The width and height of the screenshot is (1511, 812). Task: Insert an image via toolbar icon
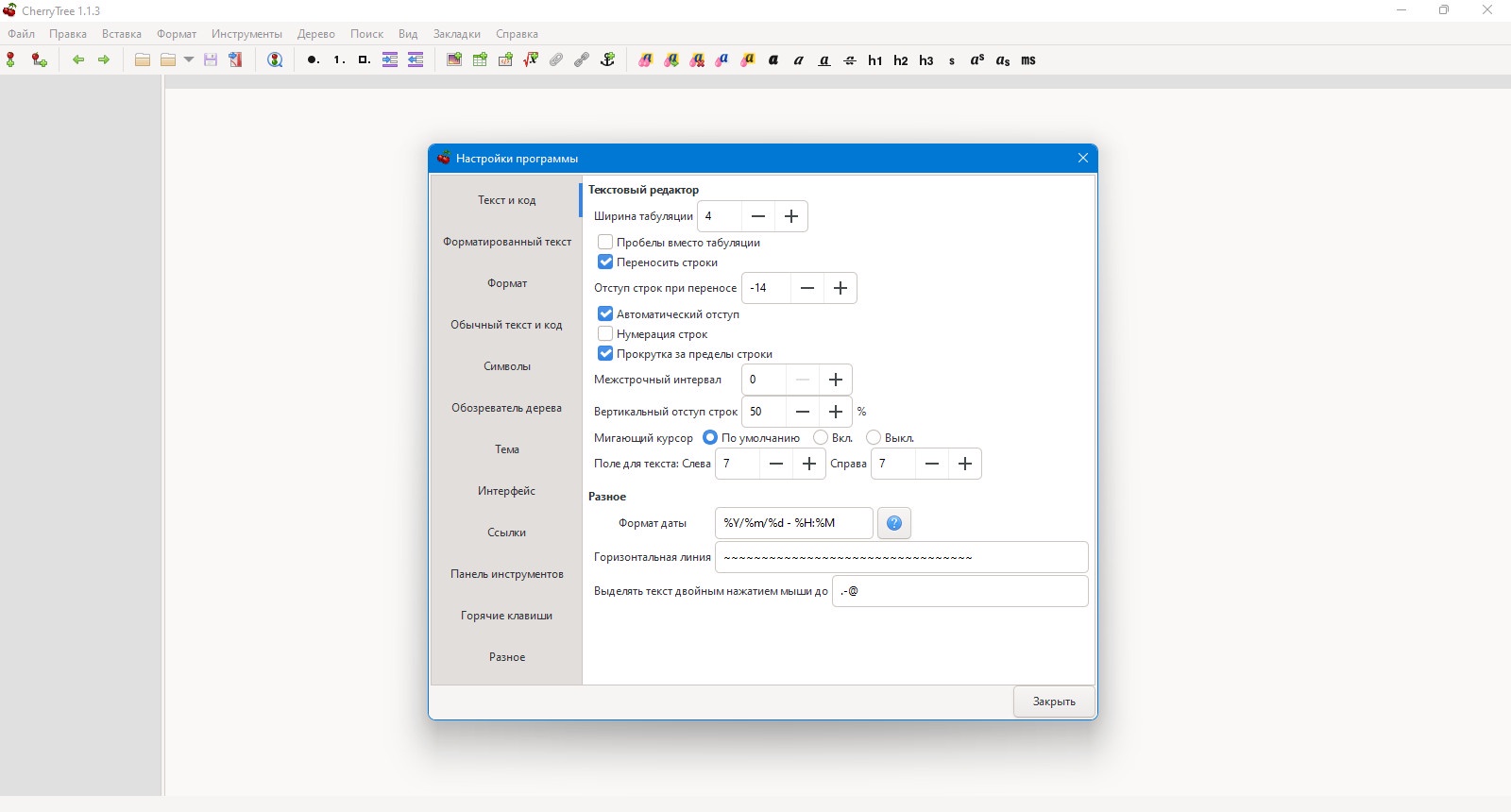[454, 59]
